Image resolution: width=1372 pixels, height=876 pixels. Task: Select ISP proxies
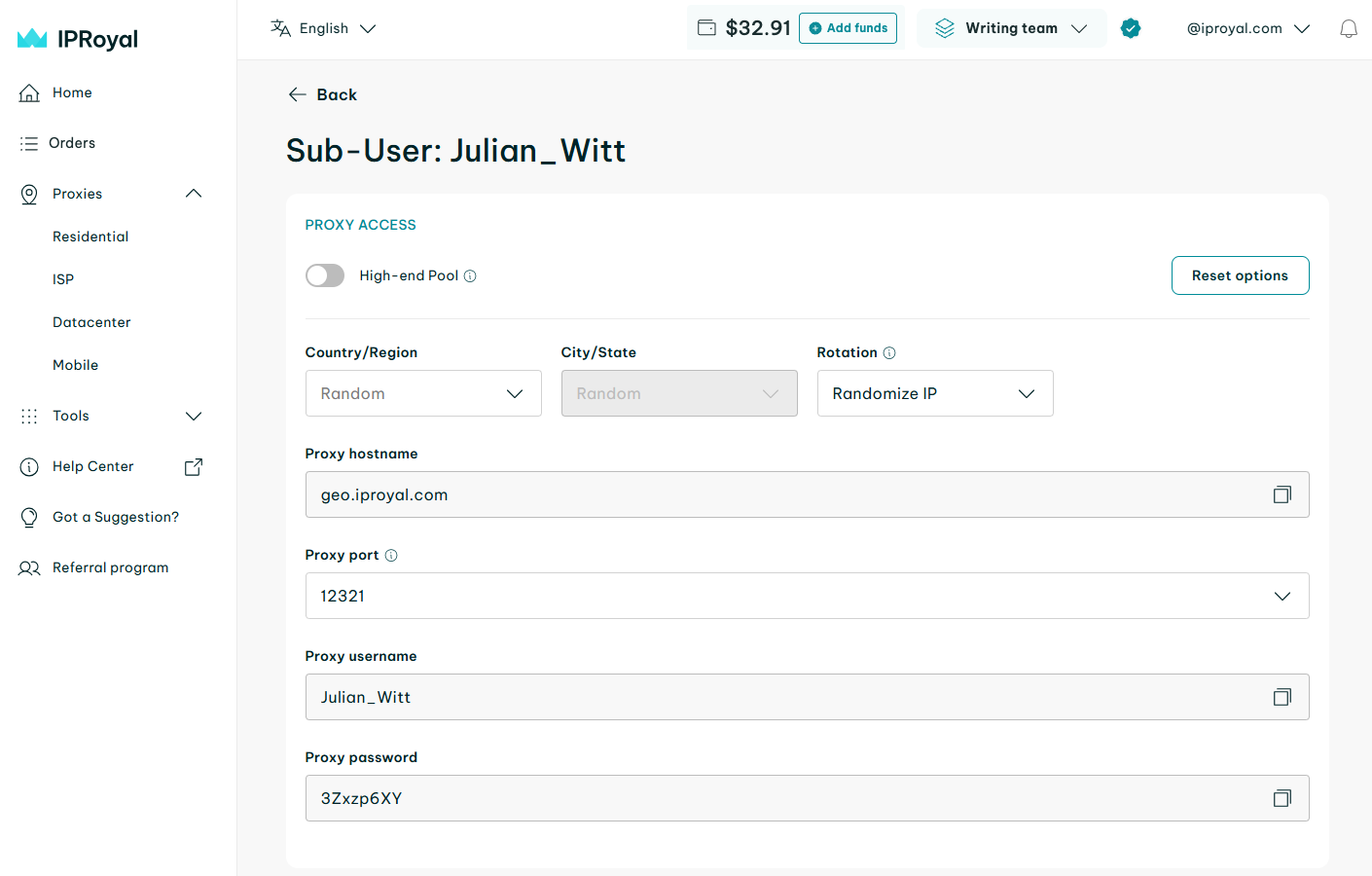(63, 279)
